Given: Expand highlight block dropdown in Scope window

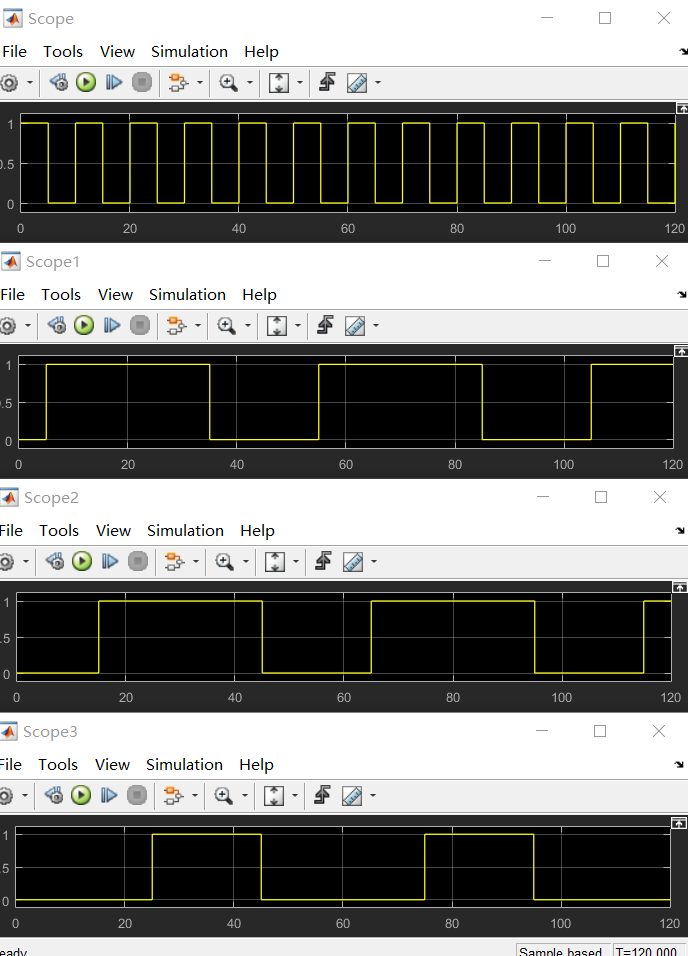Looking at the screenshot, I should point(199,82).
